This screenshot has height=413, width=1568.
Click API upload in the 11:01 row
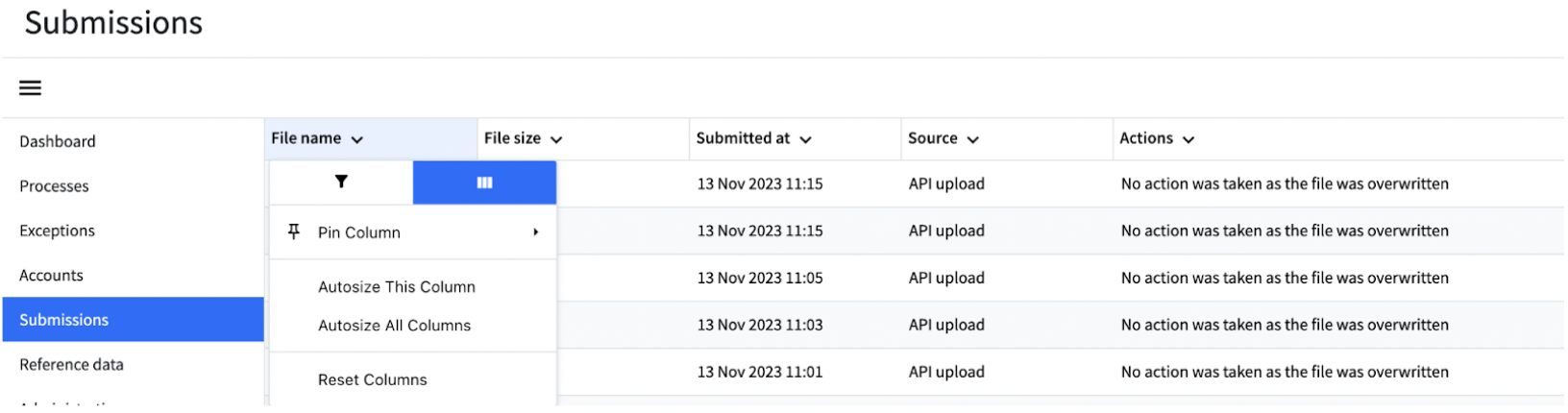point(946,372)
